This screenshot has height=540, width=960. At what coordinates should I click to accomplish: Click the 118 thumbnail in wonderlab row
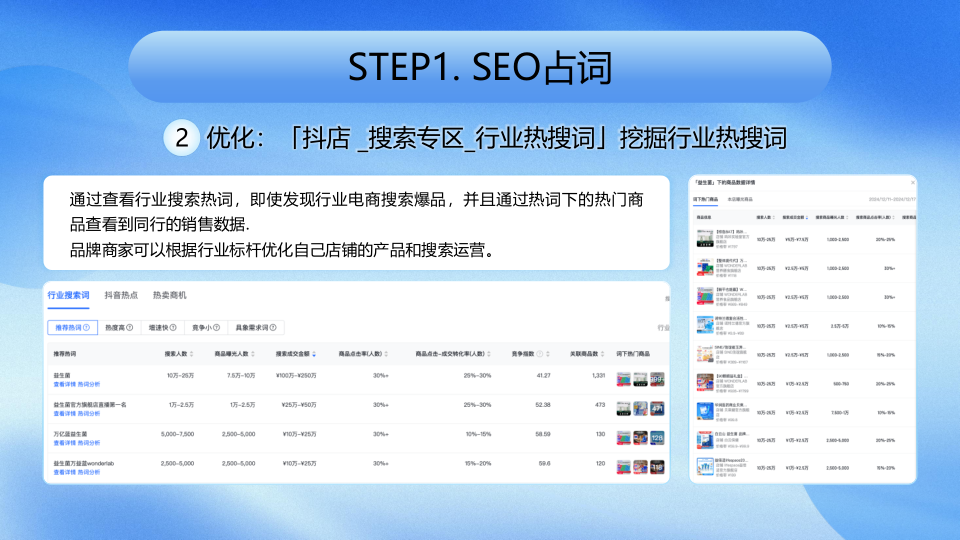point(657,468)
